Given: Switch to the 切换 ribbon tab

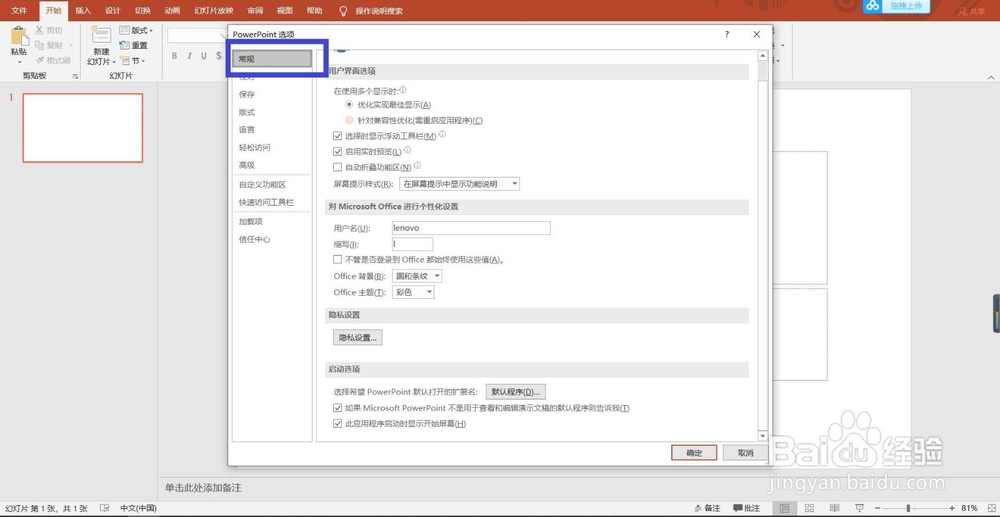Looking at the screenshot, I should (143, 11).
